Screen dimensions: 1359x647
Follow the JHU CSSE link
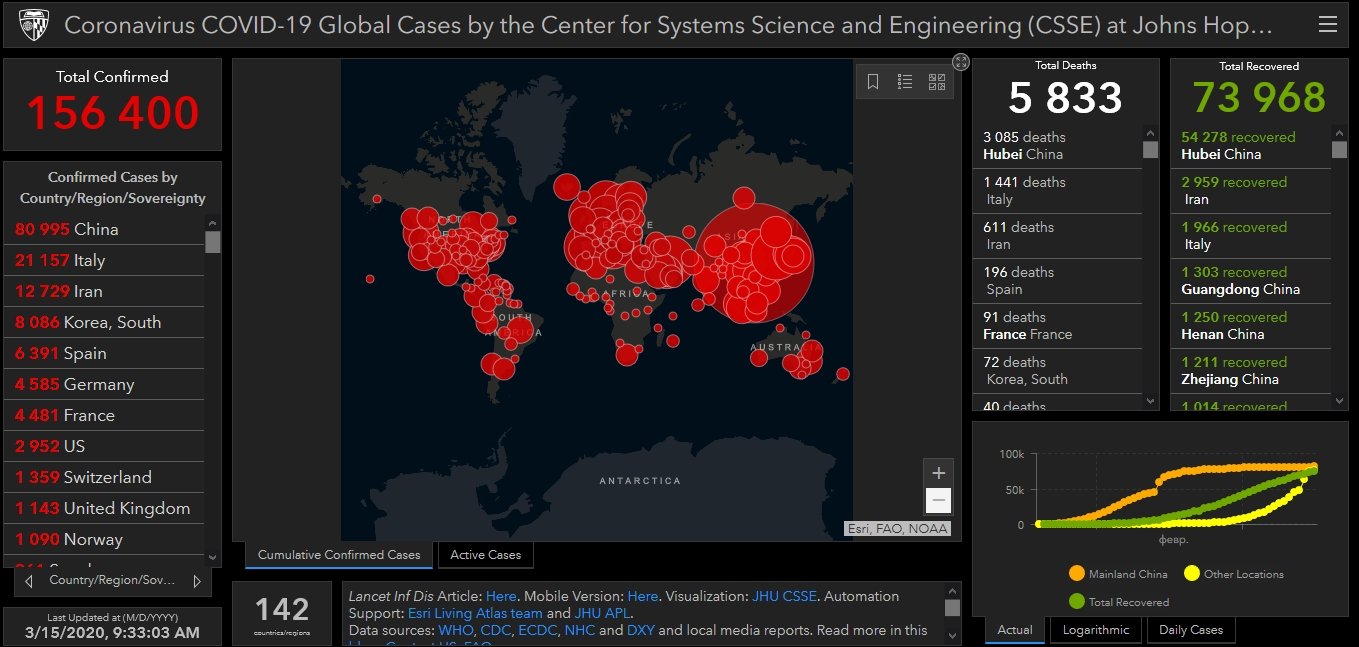785,596
